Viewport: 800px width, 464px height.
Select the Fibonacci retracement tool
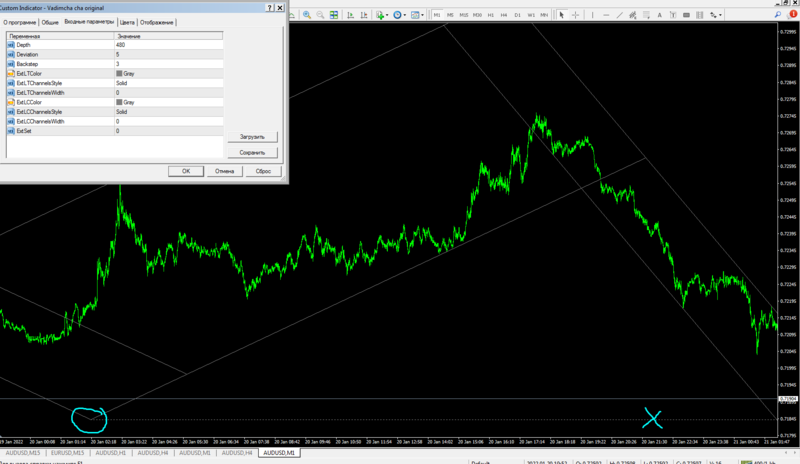(x=646, y=15)
